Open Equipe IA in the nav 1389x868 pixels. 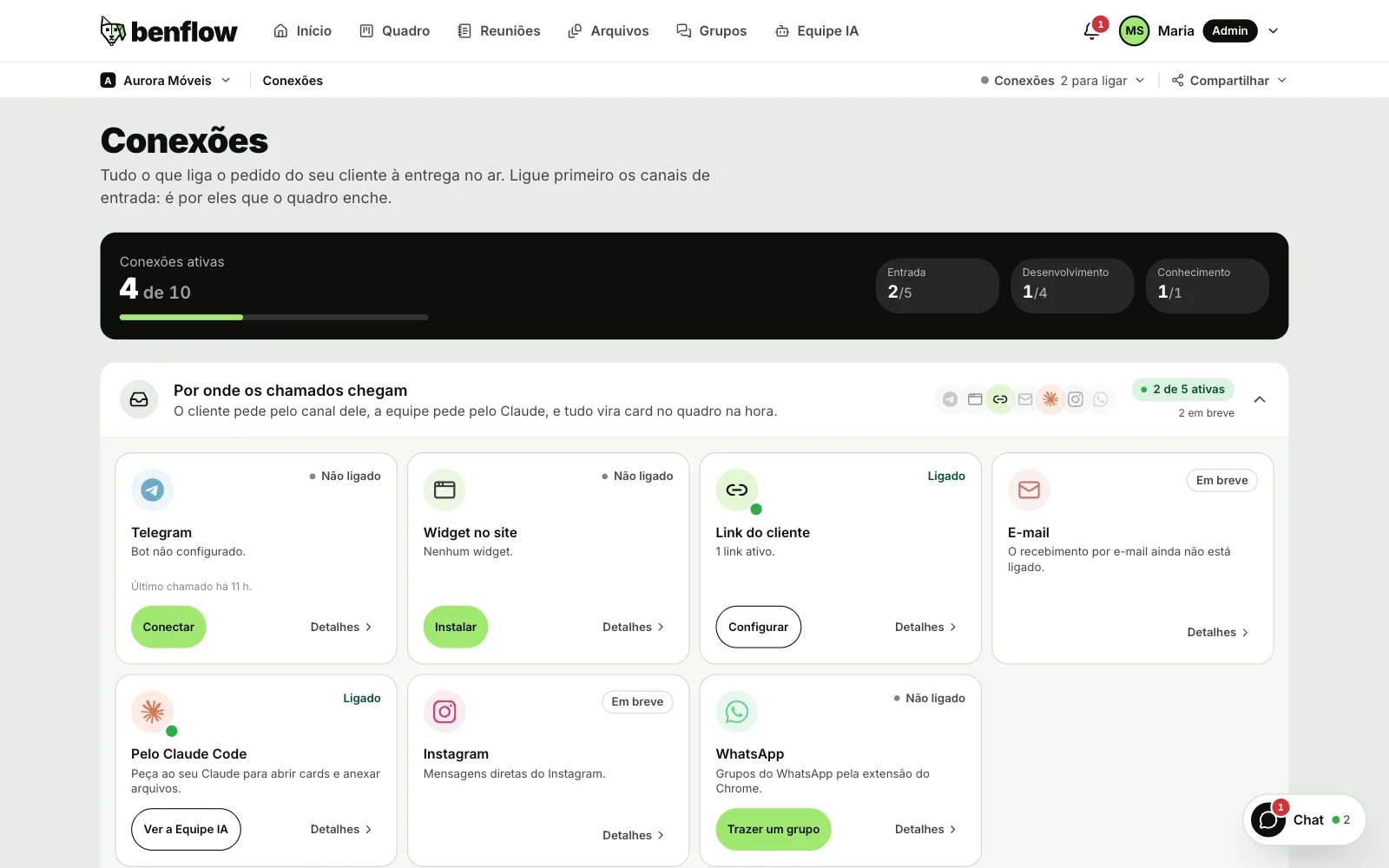click(x=817, y=31)
